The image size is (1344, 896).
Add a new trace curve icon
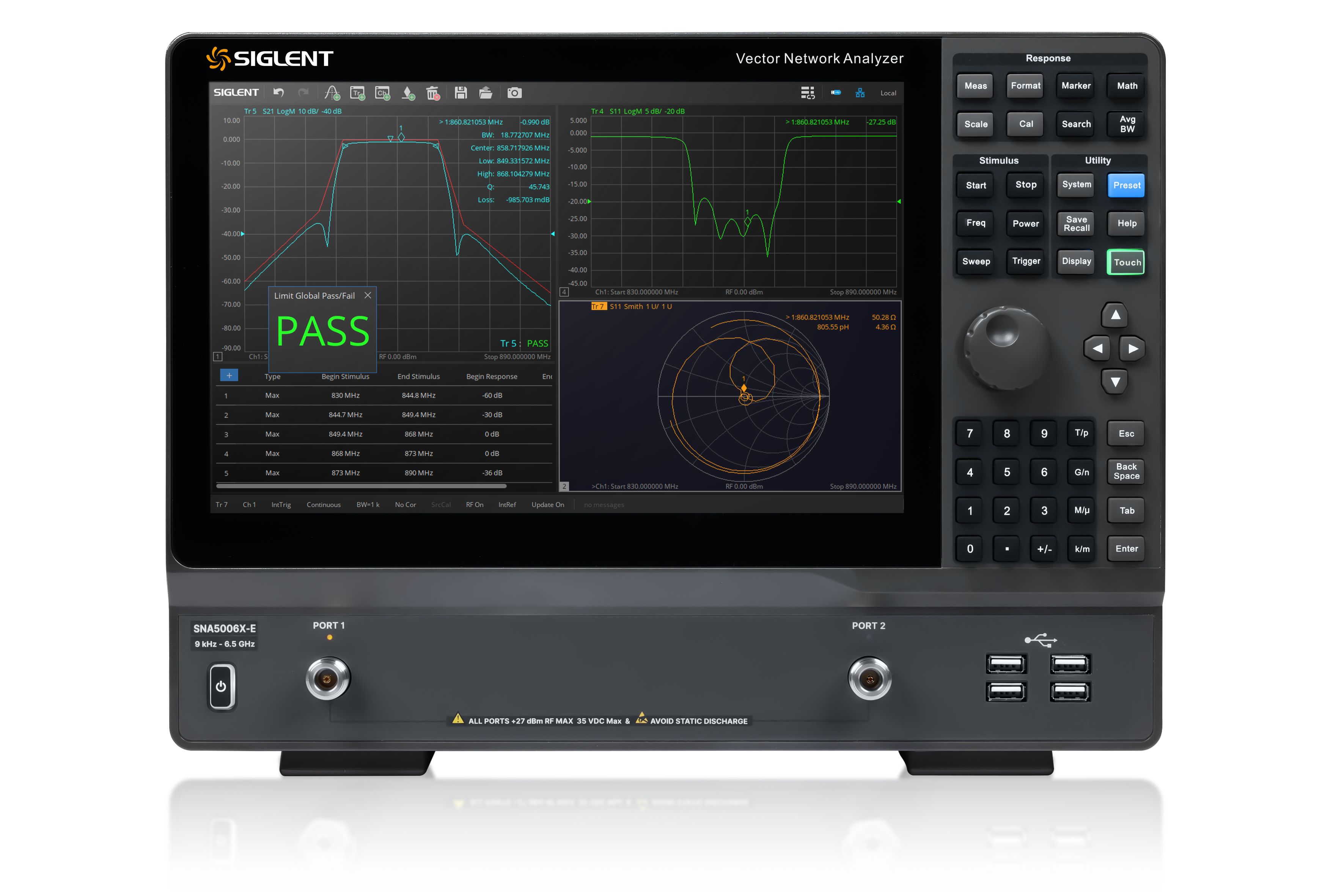332,93
